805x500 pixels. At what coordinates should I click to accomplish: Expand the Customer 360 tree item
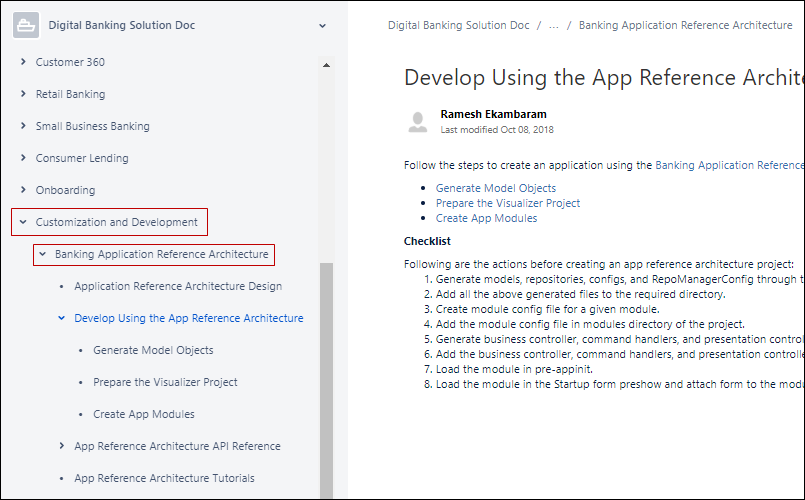[23, 62]
